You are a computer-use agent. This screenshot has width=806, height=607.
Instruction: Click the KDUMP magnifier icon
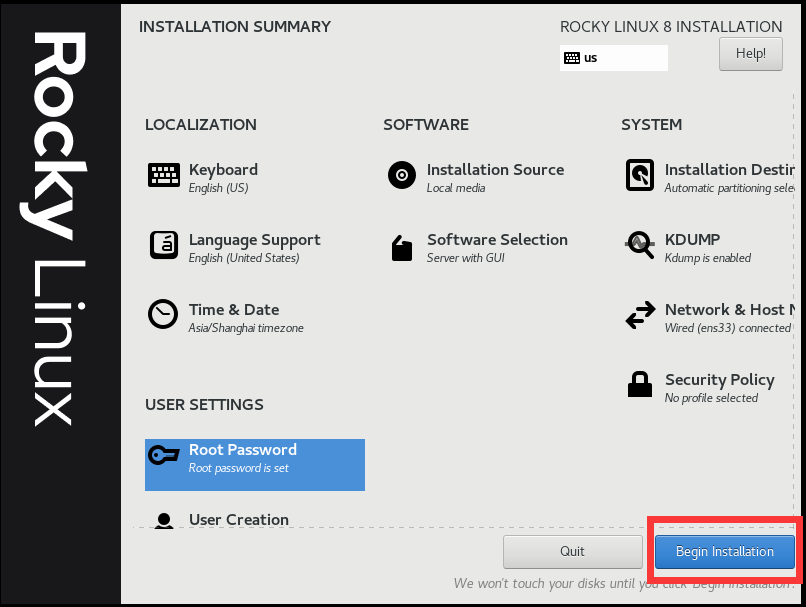click(x=640, y=245)
